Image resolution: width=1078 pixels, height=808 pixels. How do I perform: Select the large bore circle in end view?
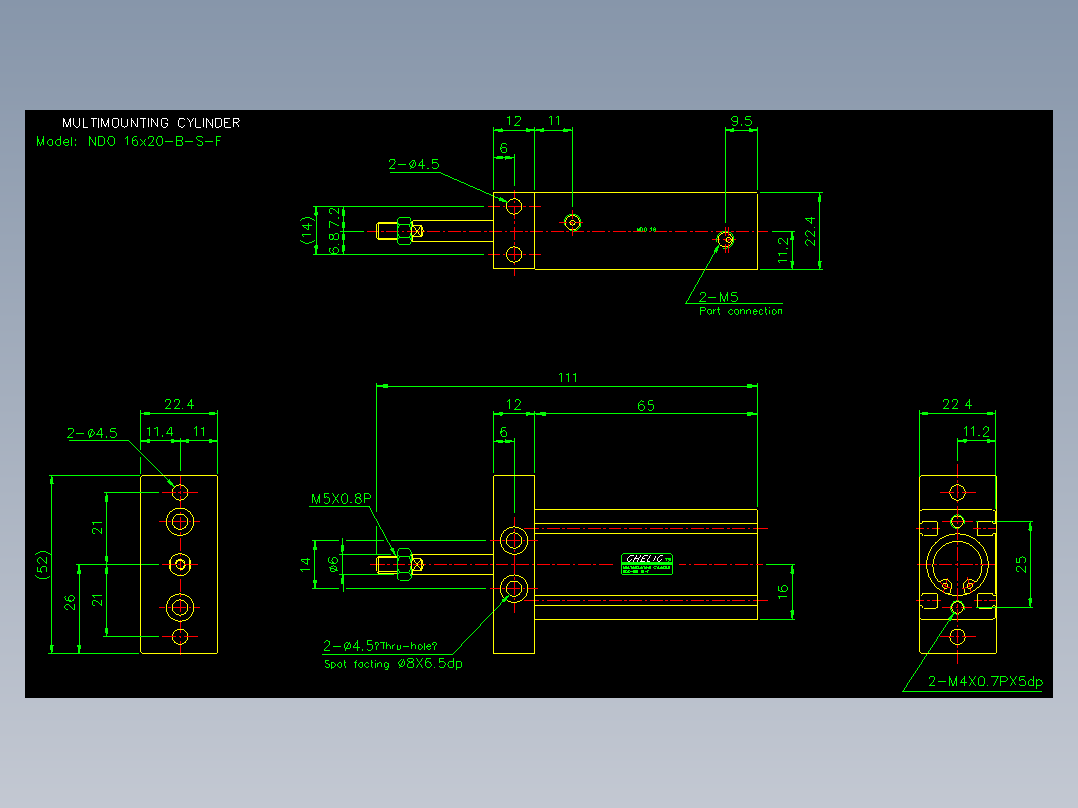[x=957, y=565]
